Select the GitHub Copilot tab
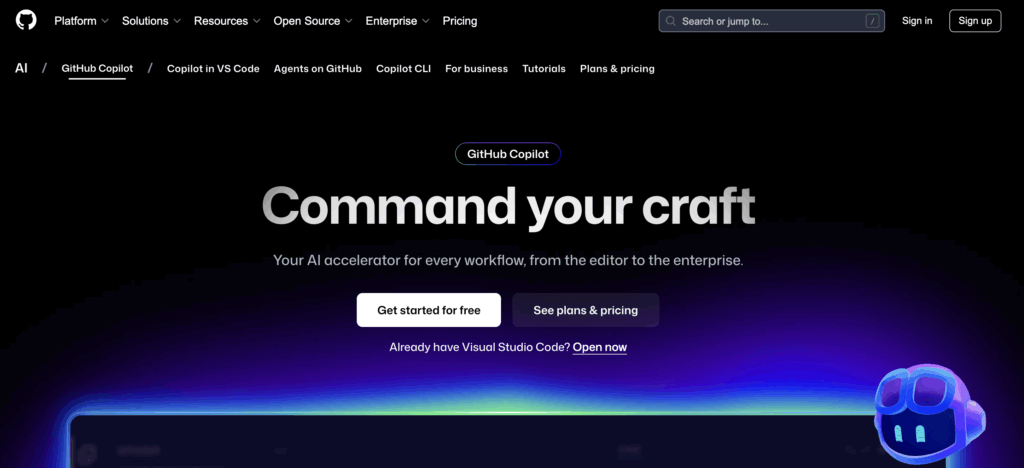The width and height of the screenshot is (1024, 468). 97,69
